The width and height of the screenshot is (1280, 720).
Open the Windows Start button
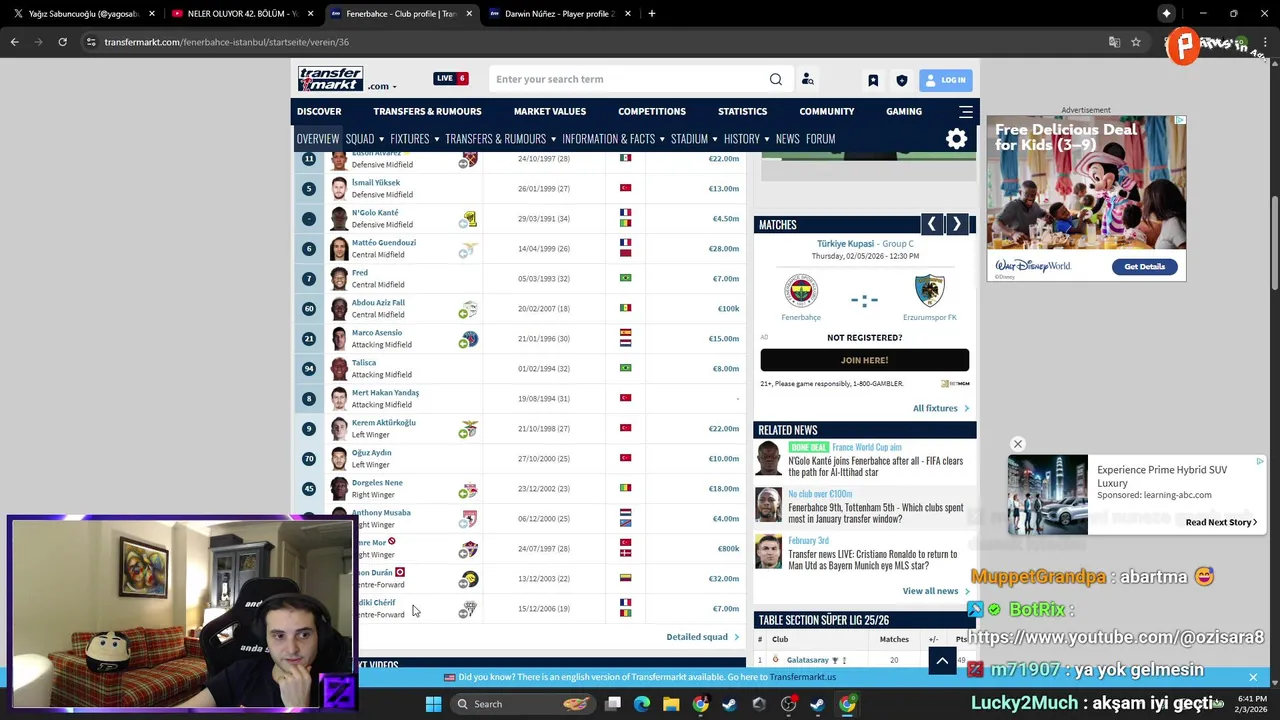tap(433, 704)
